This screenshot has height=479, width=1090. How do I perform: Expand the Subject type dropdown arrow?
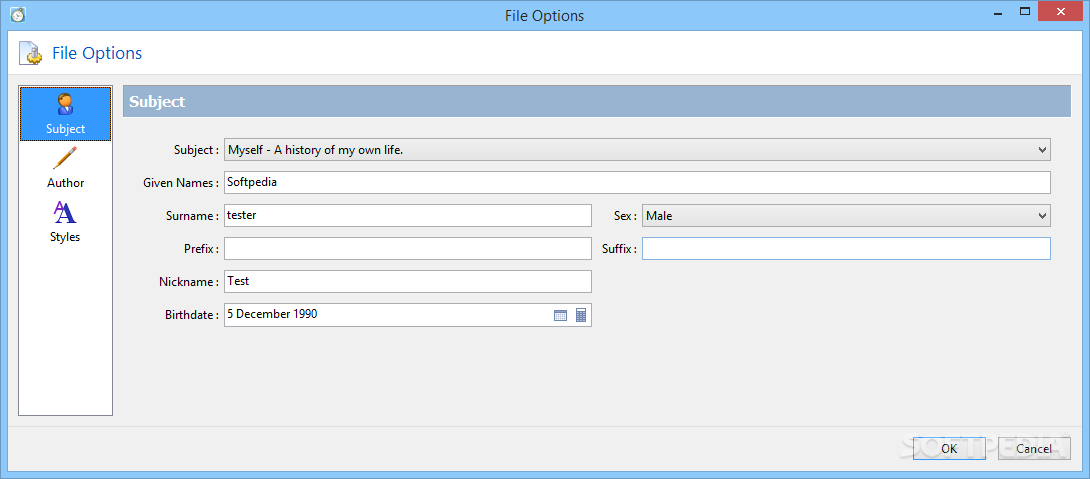[1042, 149]
